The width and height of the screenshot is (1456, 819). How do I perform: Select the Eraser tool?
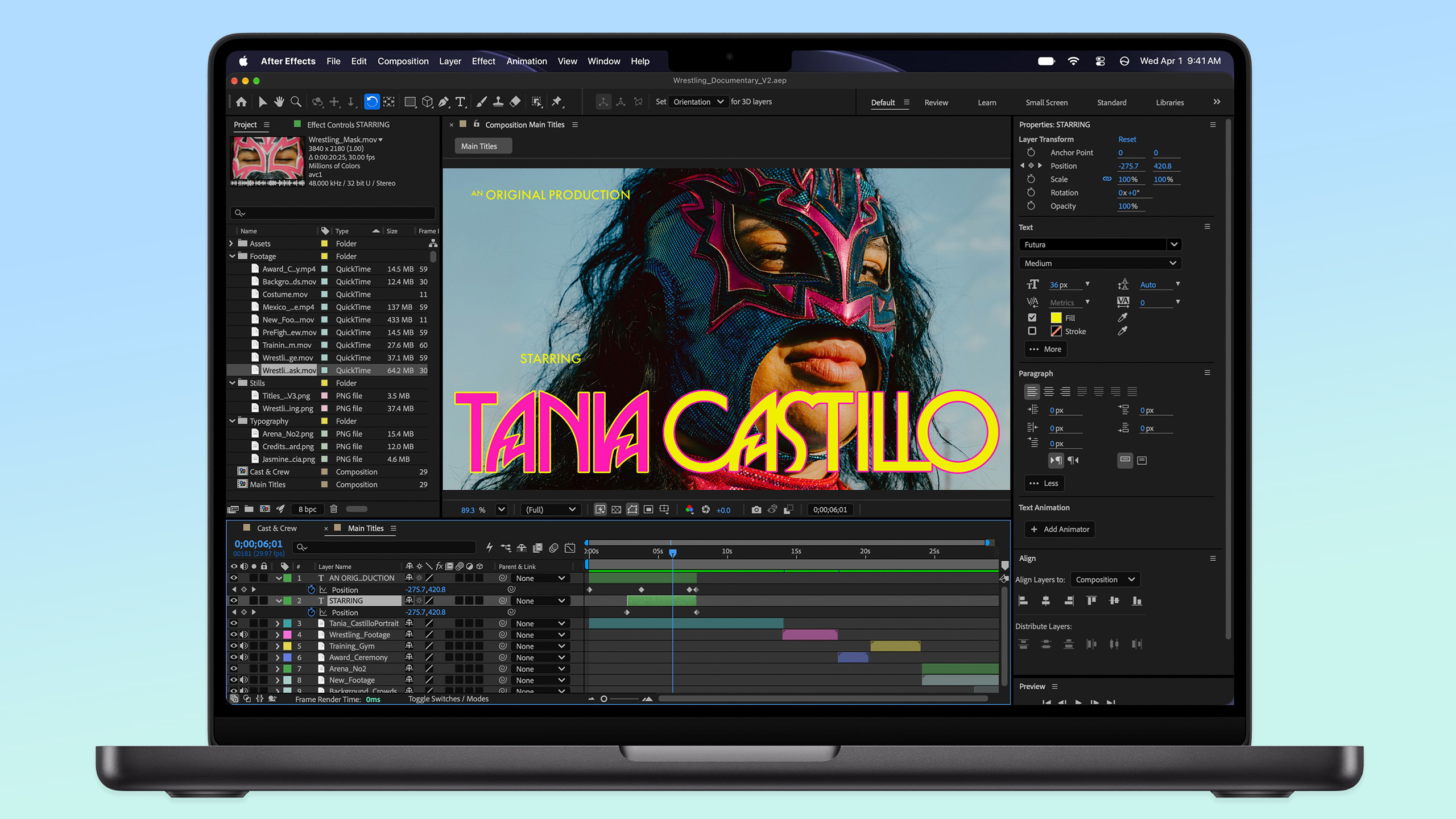tap(515, 102)
